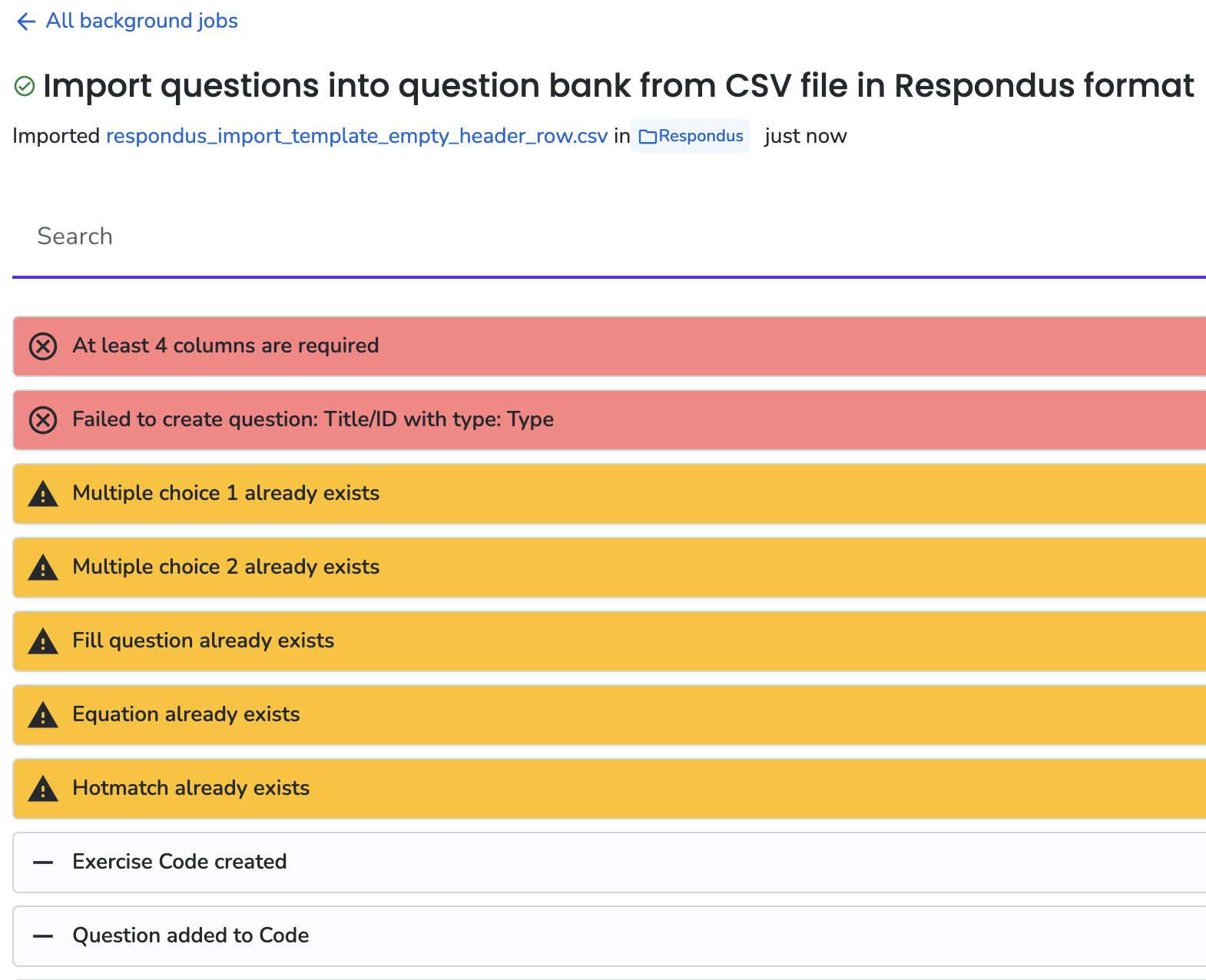Click green success checkmark icon beside title

pyautogui.click(x=25, y=86)
